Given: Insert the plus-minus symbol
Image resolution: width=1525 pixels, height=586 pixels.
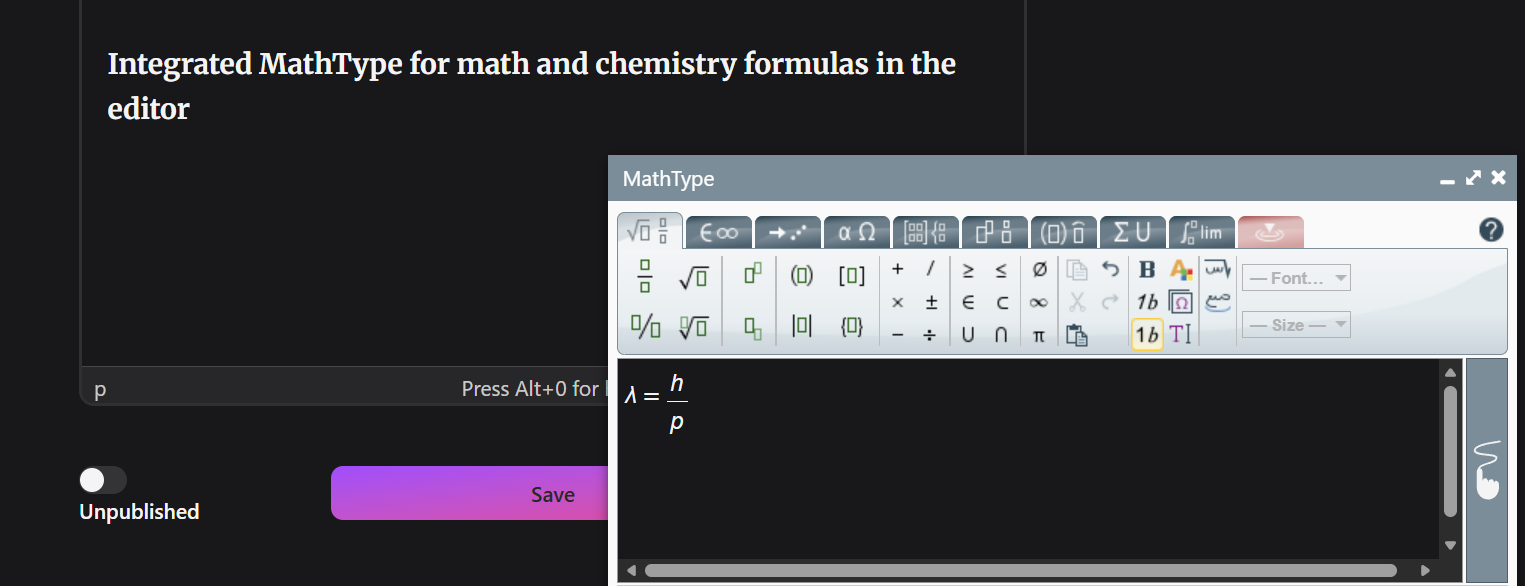Looking at the screenshot, I should 930,302.
